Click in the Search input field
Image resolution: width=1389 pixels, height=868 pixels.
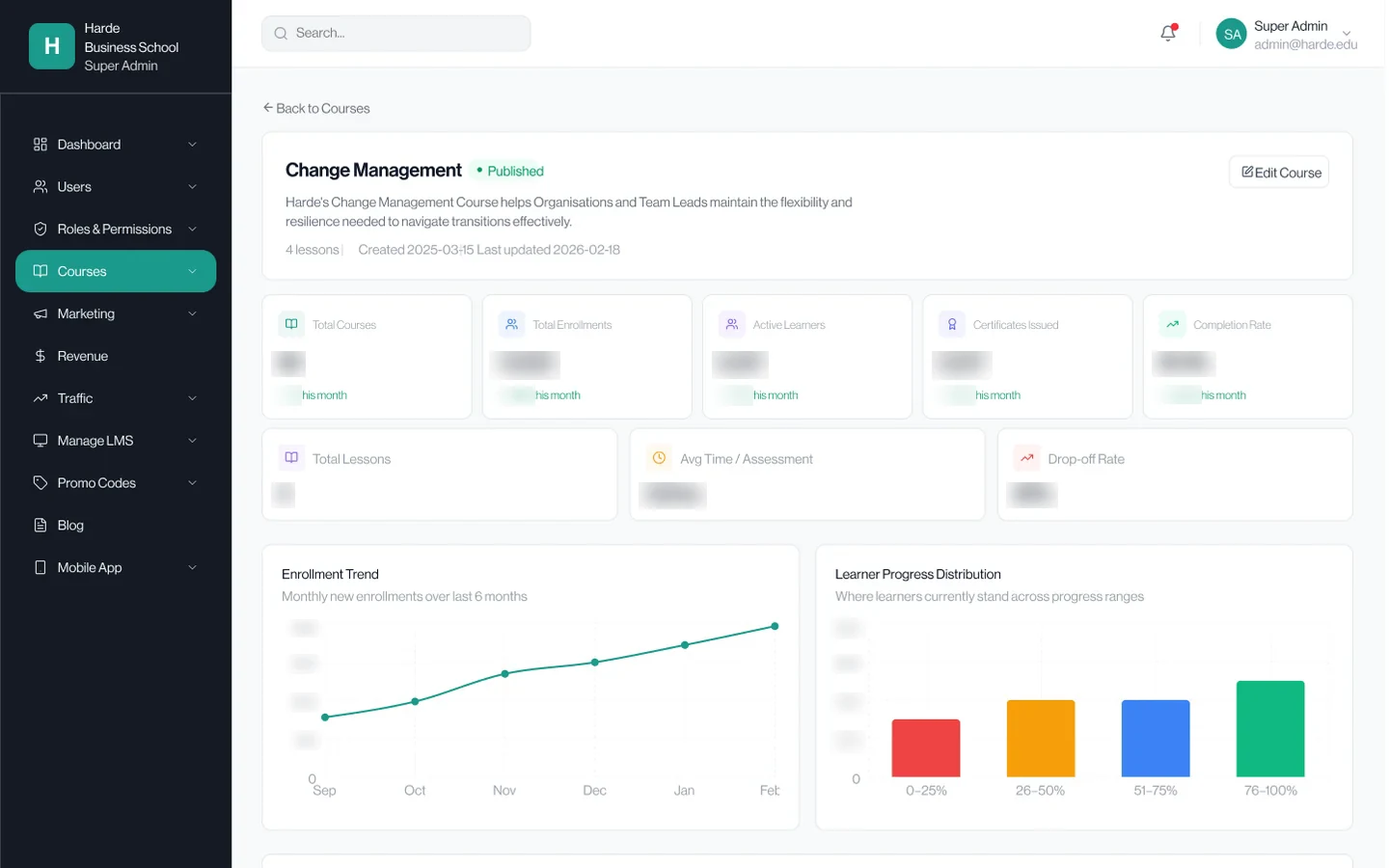396,33
